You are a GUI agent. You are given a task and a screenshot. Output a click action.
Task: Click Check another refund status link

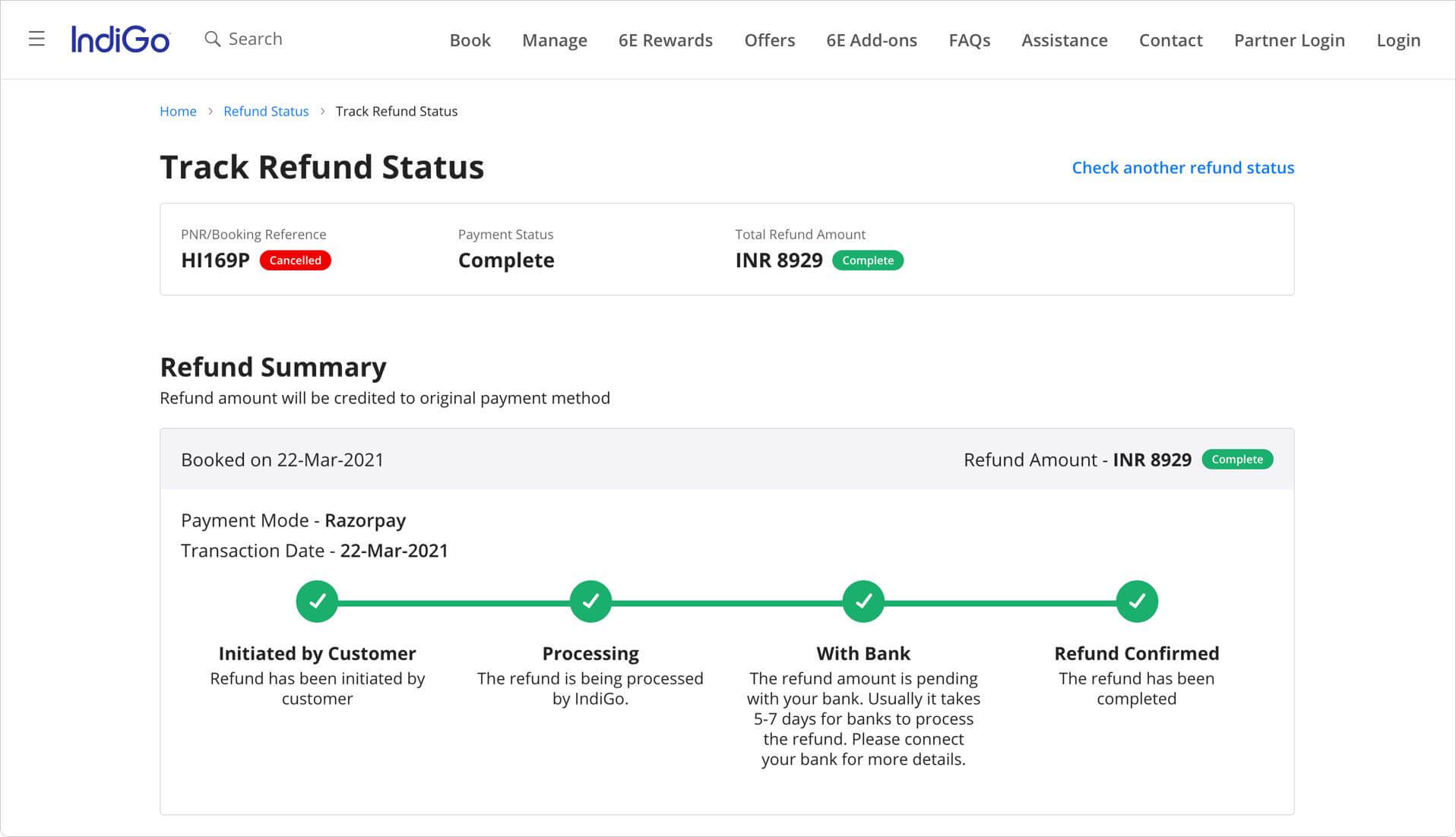coord(1182,168)
